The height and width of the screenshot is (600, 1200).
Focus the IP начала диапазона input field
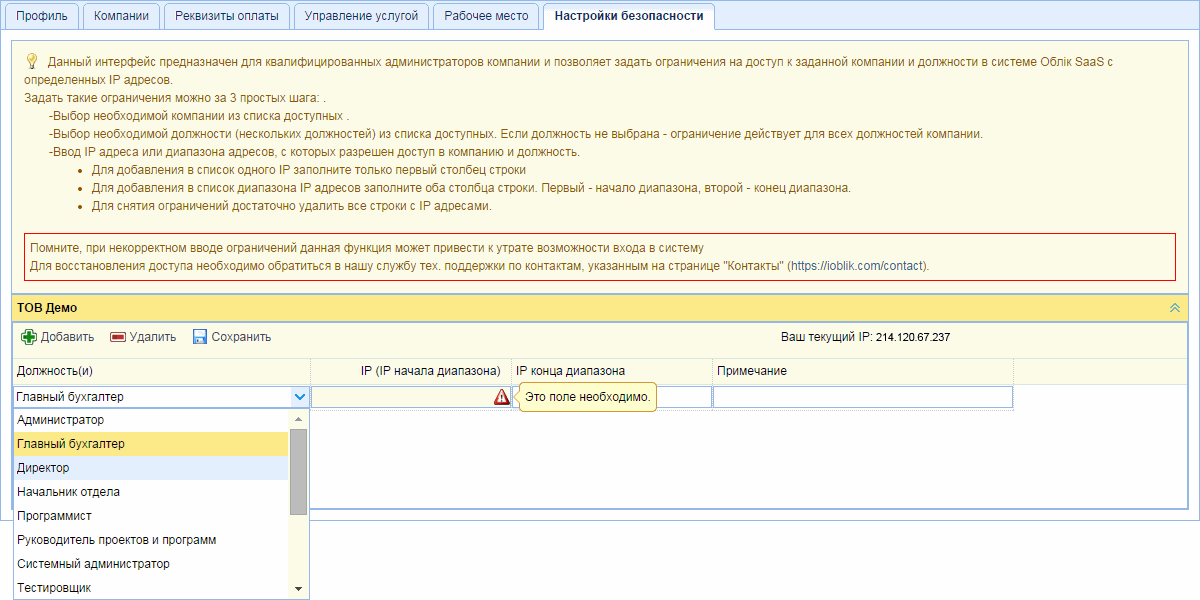pyautogui.click(x=411, y=397)
